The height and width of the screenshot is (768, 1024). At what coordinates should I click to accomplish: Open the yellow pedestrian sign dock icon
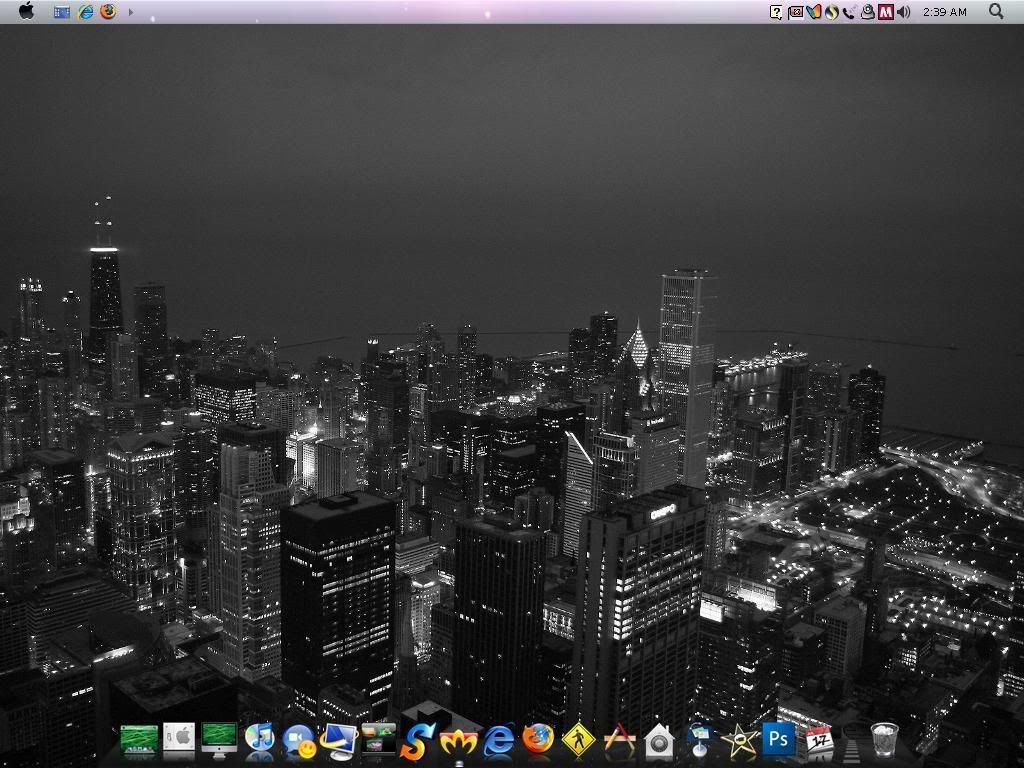click(x=578, y=740)
